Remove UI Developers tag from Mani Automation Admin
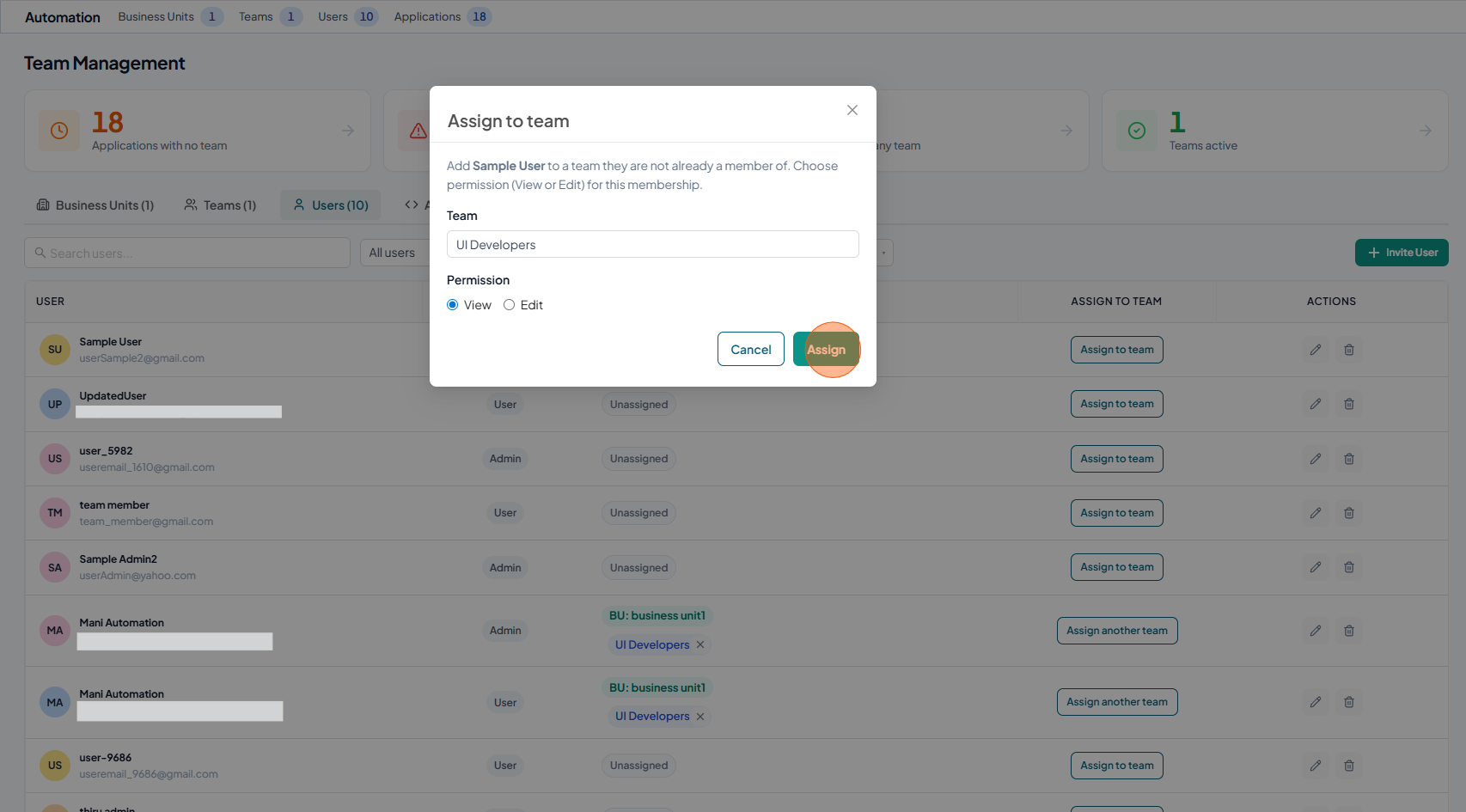 click(x=700, y=644)
